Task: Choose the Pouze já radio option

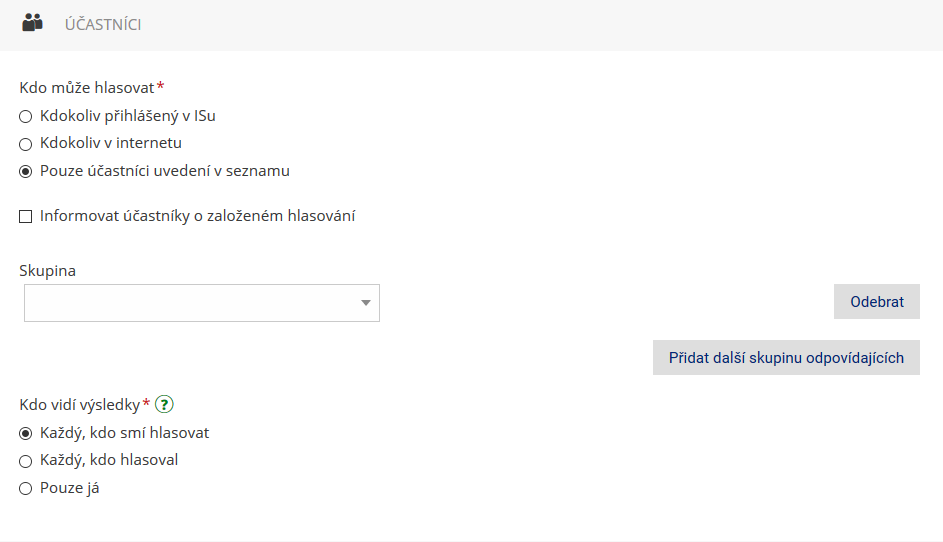Action: tap(25, 488)
